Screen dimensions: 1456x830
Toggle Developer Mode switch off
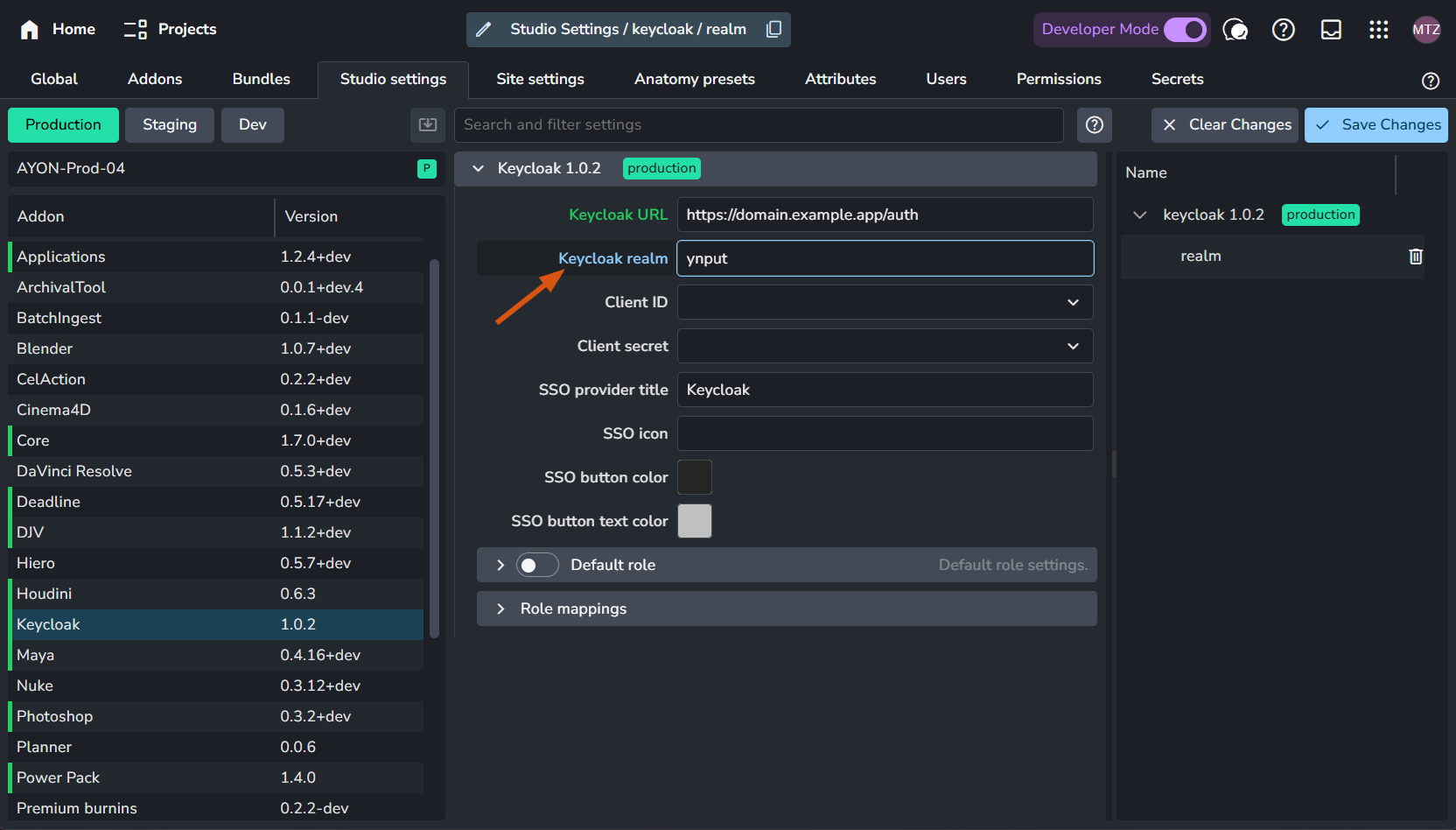pos(1185,30)
